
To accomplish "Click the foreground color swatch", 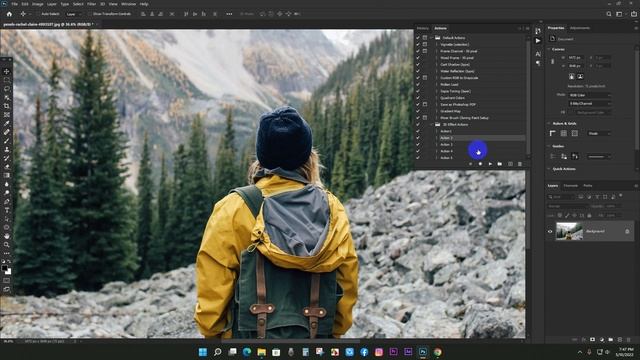I will [x=4, y=268].
